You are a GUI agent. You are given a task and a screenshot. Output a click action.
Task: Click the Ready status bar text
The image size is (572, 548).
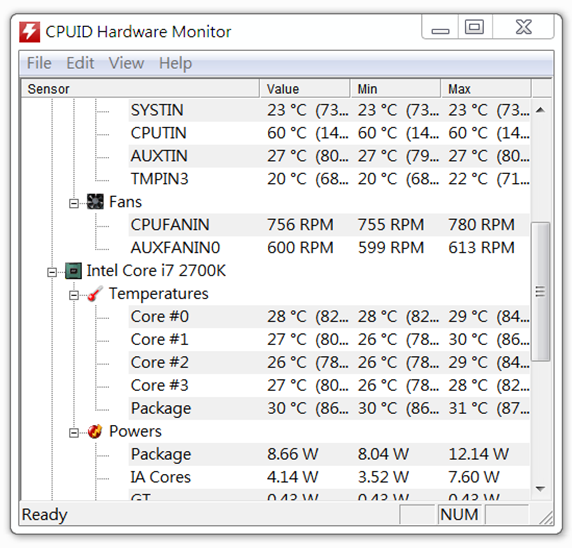coord(45,515)
